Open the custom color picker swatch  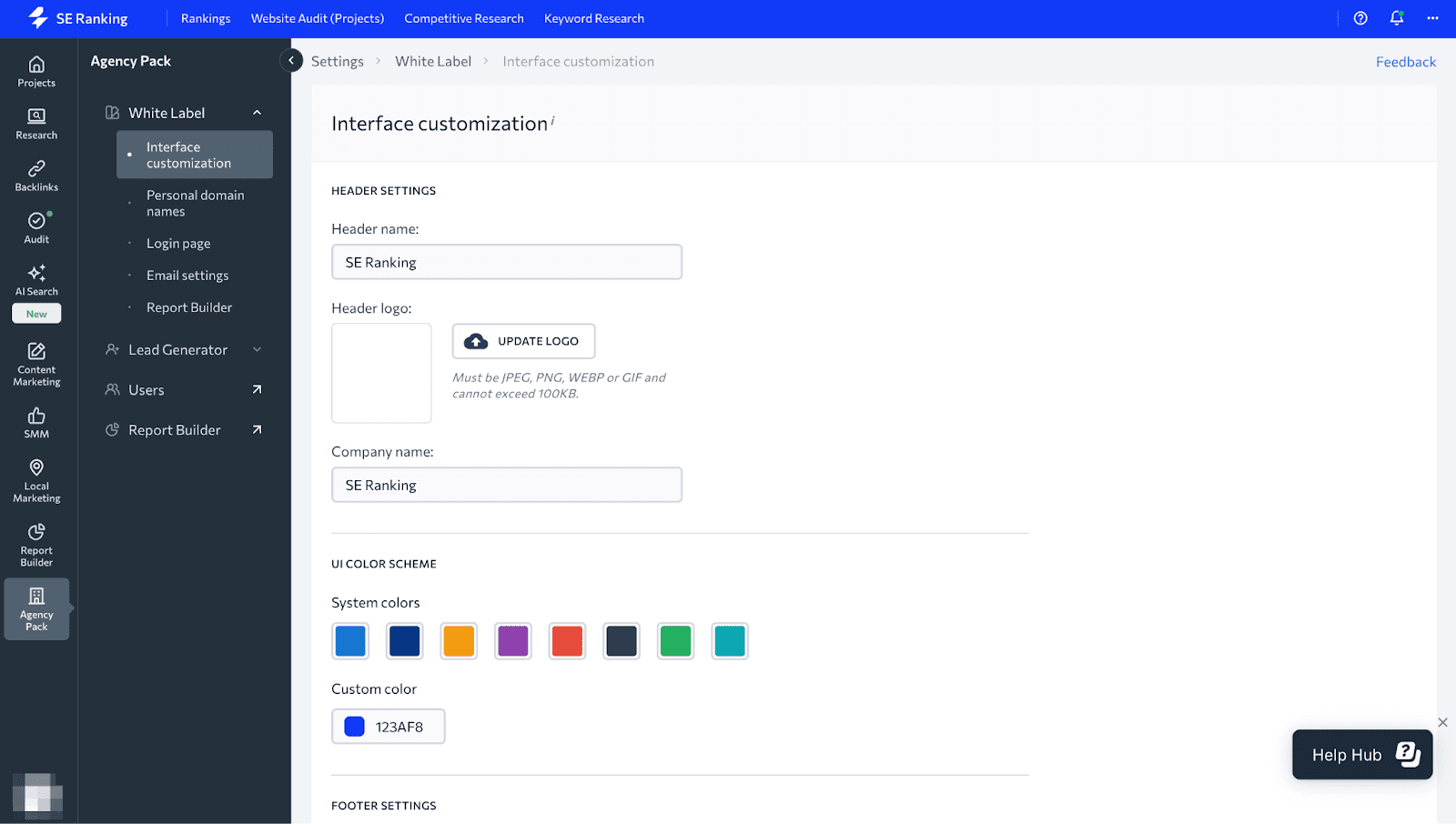pos(355,727)
